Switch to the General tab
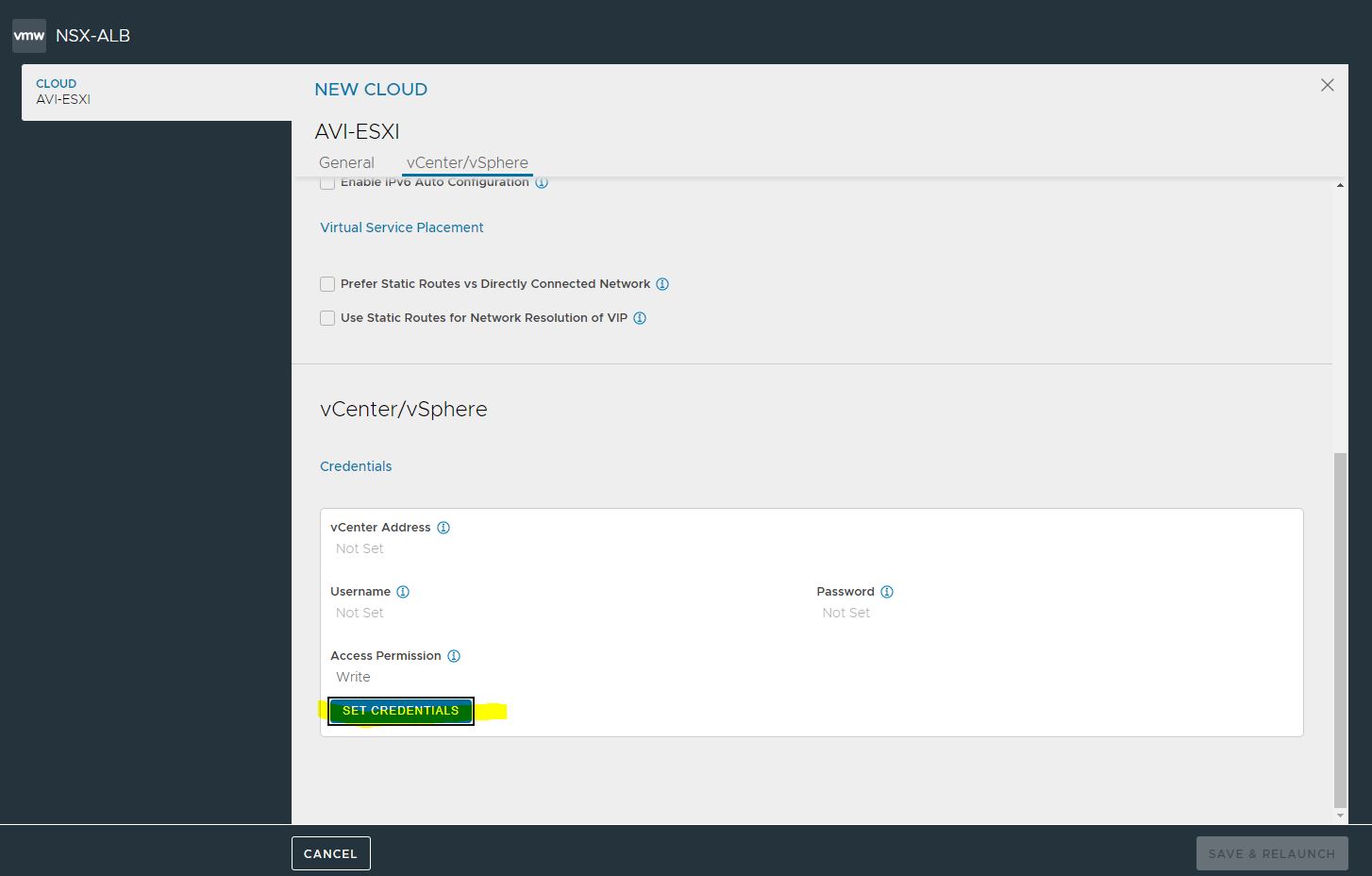This screenshot has width=1372, height=876. point(346,162)
